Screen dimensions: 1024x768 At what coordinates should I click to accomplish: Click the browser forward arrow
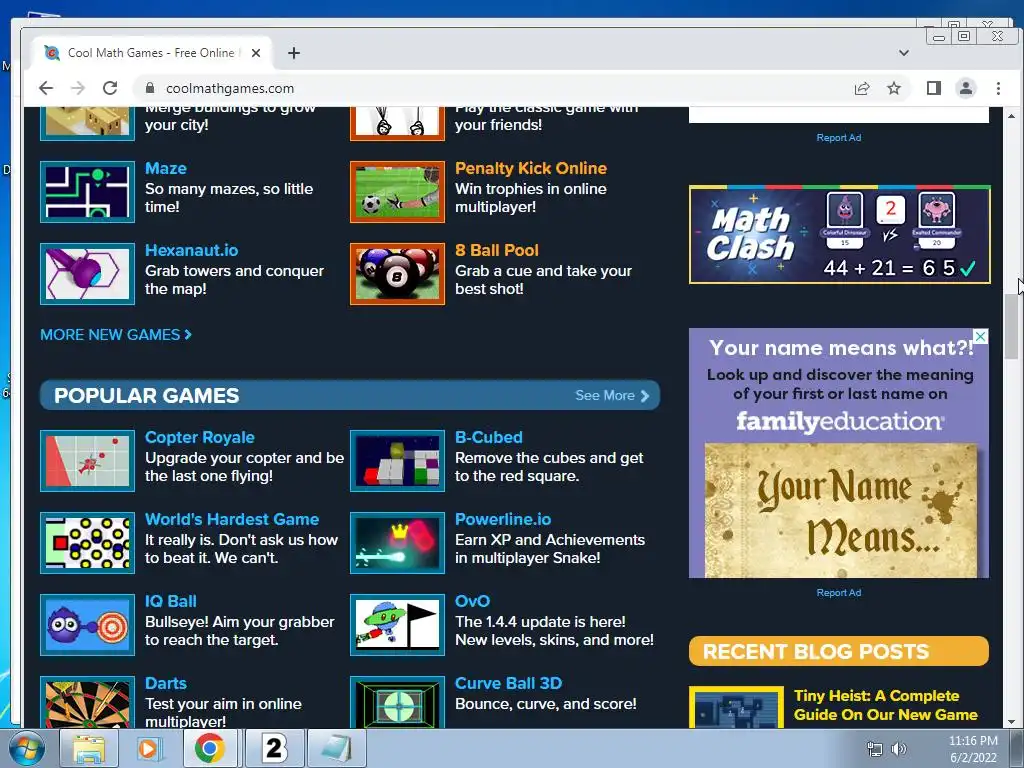coord(78,88)
